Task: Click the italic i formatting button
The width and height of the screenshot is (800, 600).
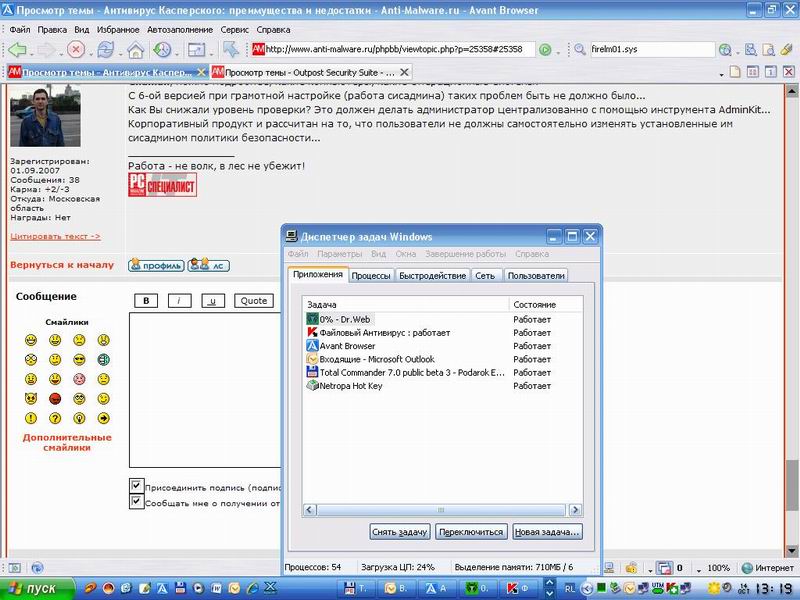Action: click(179, 301)
